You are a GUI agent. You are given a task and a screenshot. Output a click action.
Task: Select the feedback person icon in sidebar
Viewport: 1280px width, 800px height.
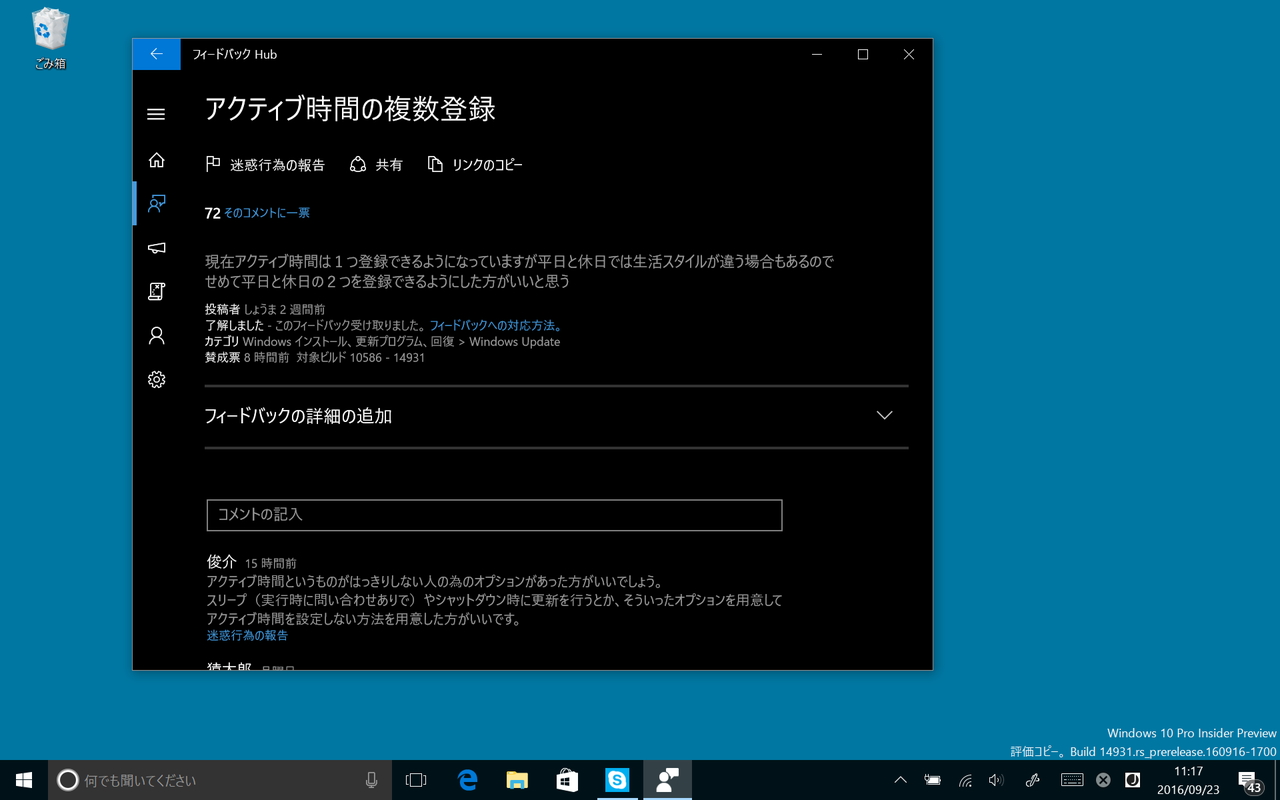(156, 203)
